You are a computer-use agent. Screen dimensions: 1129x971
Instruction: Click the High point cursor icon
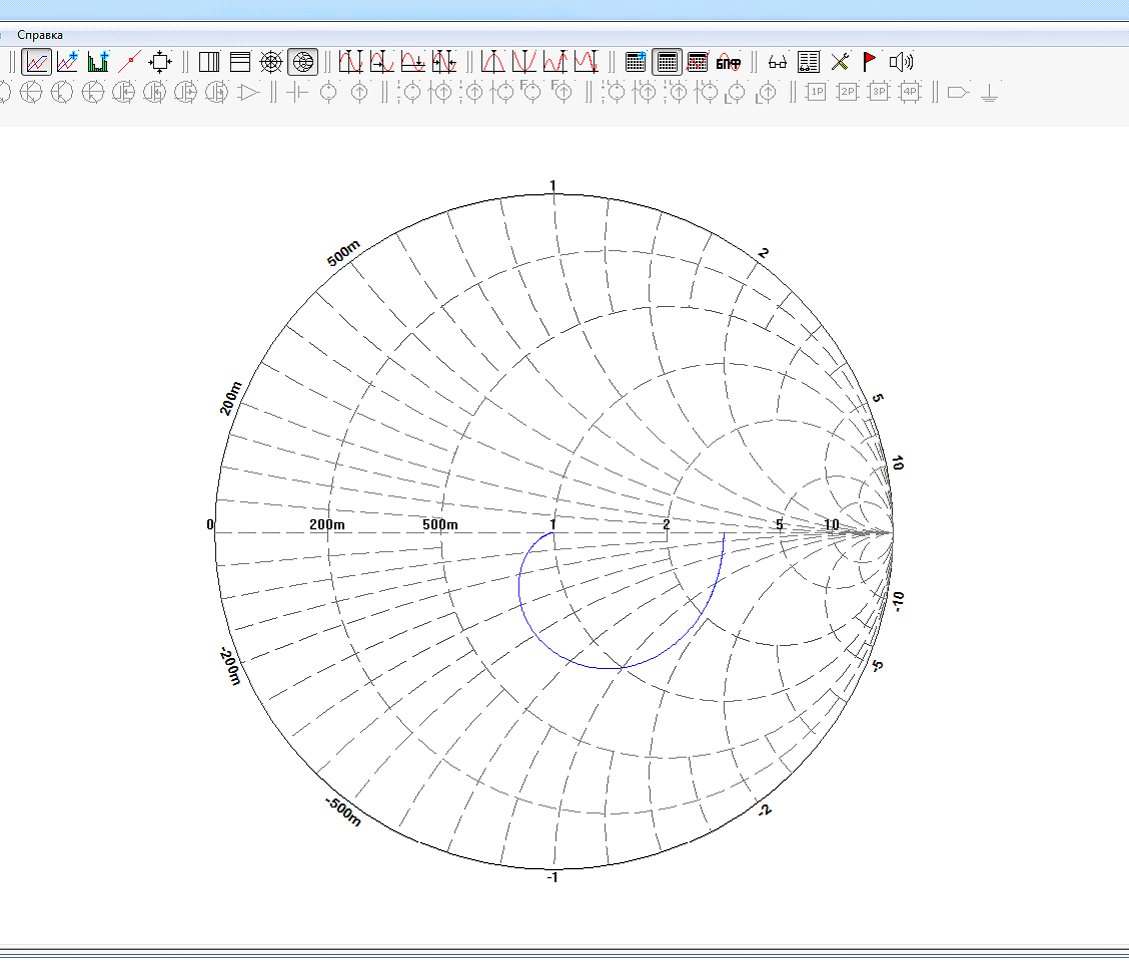click(555, 62)
